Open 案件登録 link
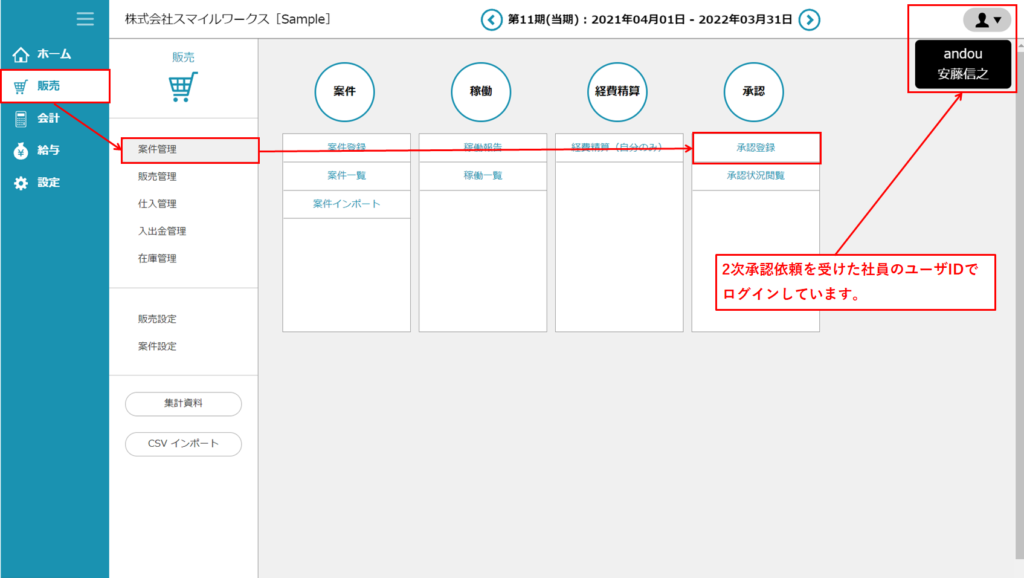This screenshot has width=1024, height=578. pos(347,148)
